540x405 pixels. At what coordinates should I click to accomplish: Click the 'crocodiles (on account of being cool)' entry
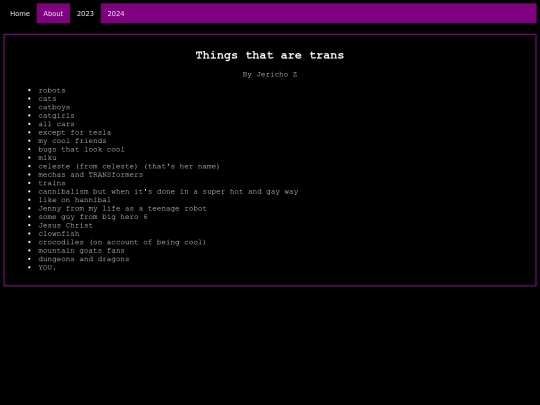(122, 242)
